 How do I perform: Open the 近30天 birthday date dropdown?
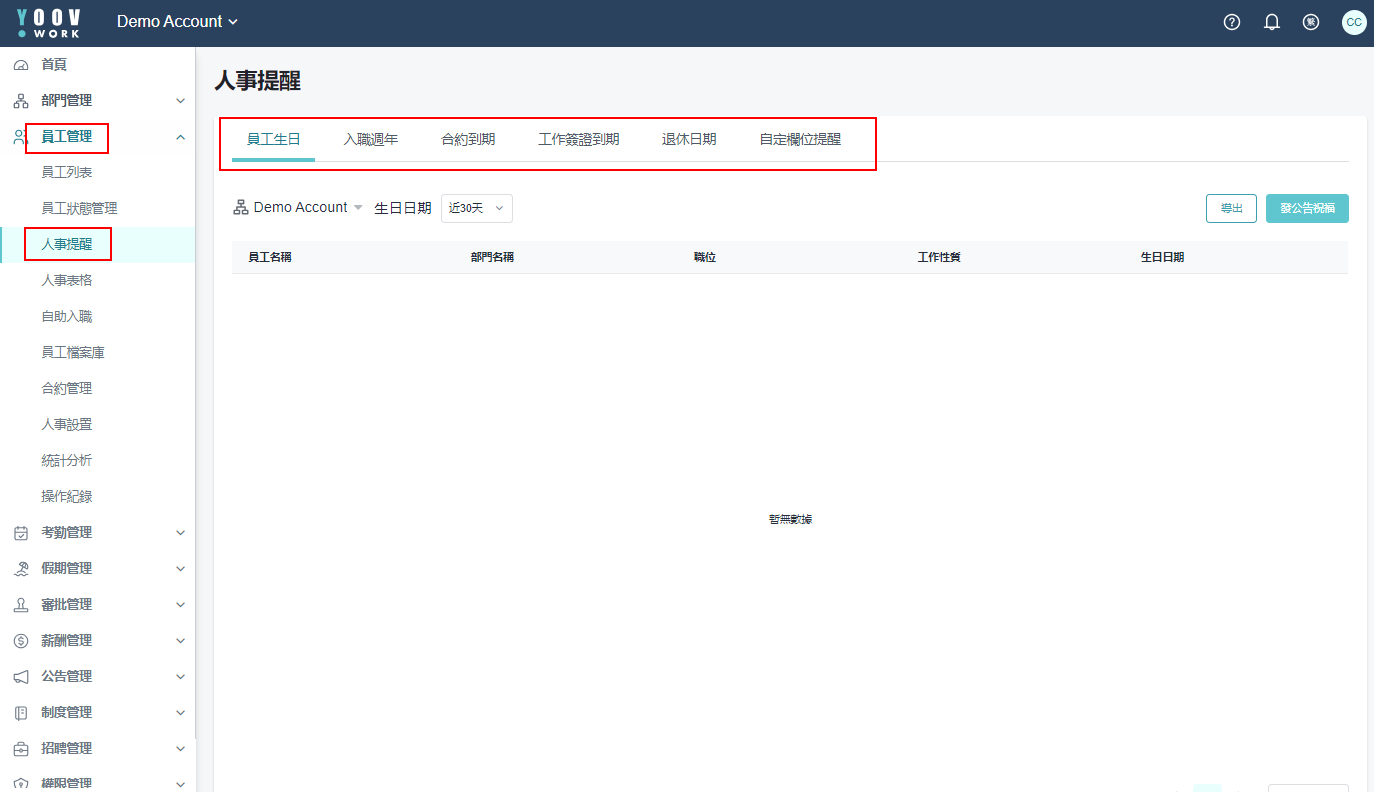click(477, 208)
